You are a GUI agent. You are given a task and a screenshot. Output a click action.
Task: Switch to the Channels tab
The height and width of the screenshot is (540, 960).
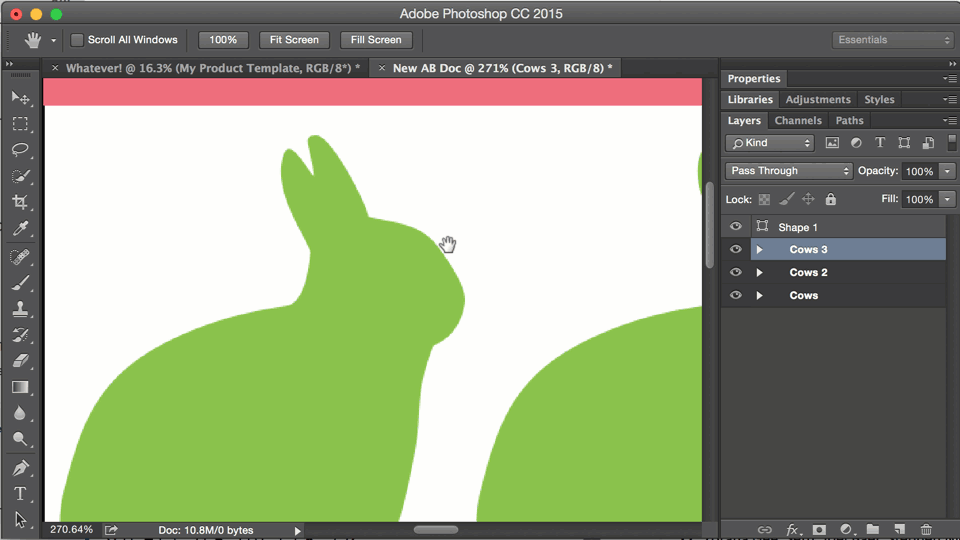(x=798, y=121)
